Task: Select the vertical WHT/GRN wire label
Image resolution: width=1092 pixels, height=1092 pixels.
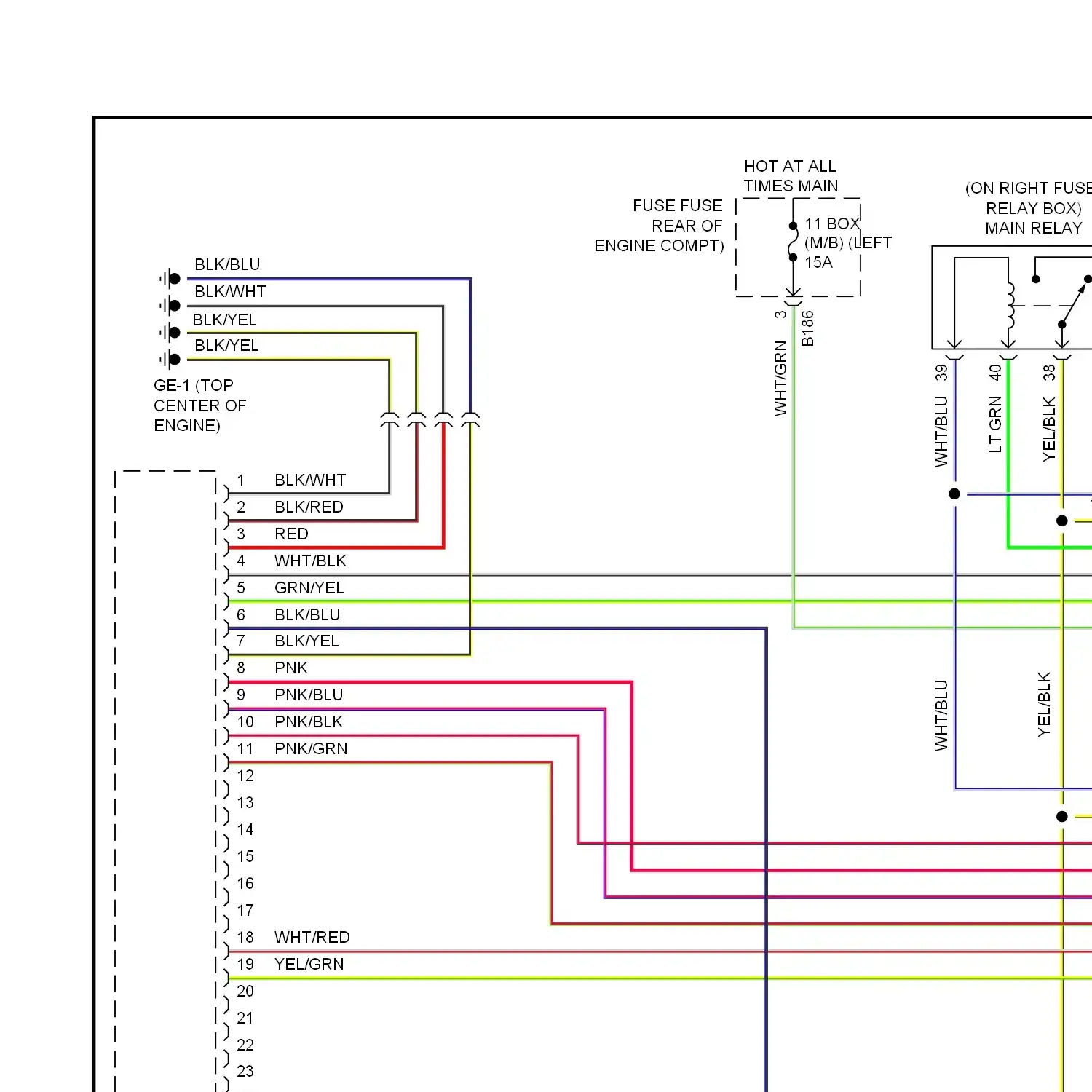Action: click(x=780, y=379)
